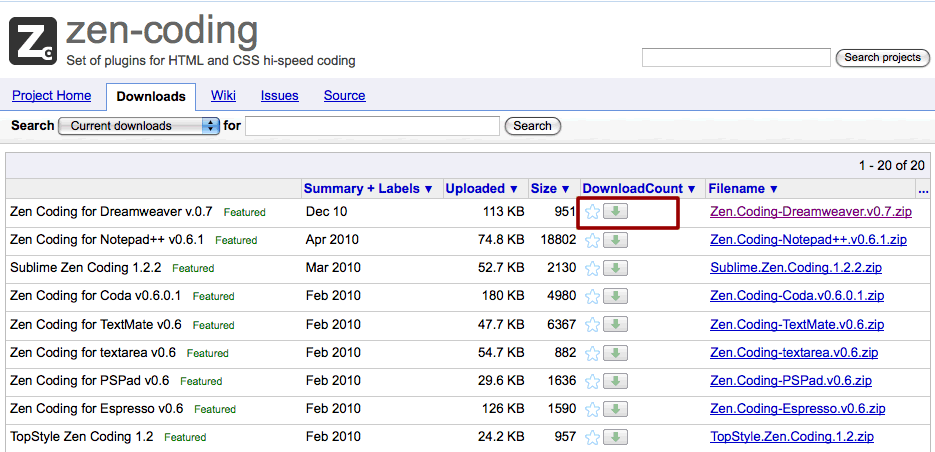Click green download arrow for Dreamweaver v.0.7
This screenshot has width=935, height=452.
(615, 211)
